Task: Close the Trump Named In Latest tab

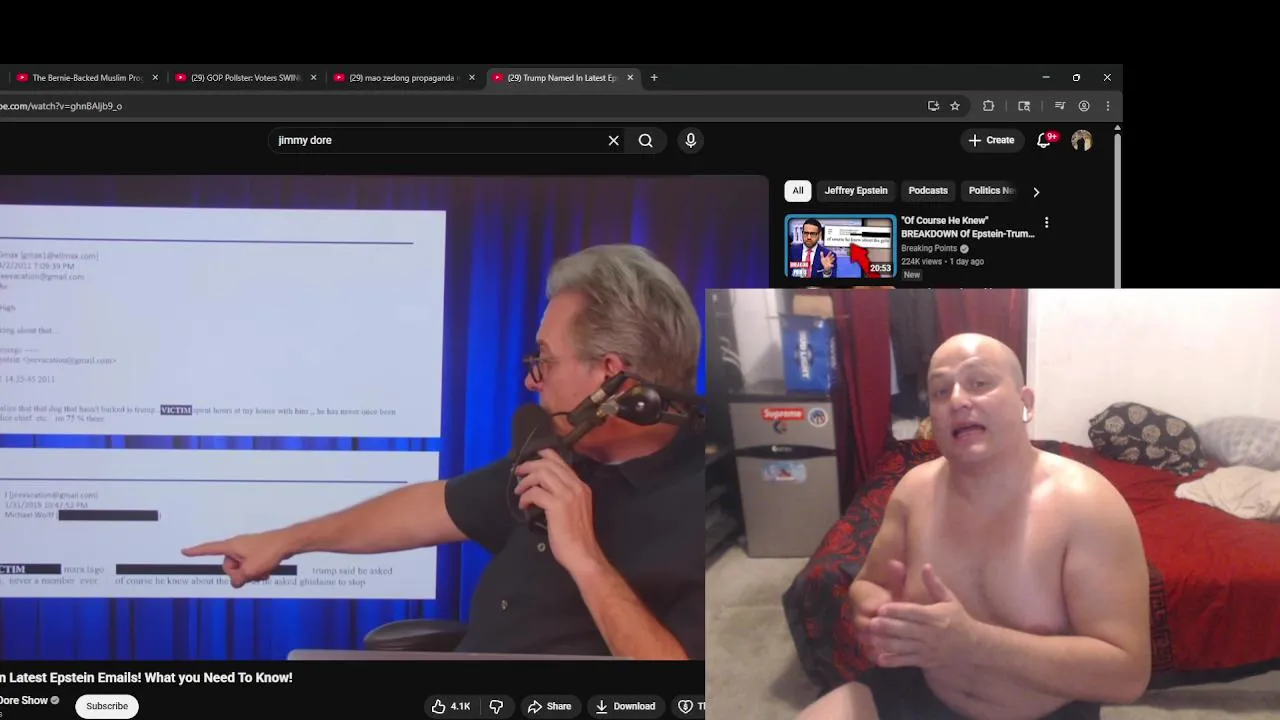Action: (630, 77)
